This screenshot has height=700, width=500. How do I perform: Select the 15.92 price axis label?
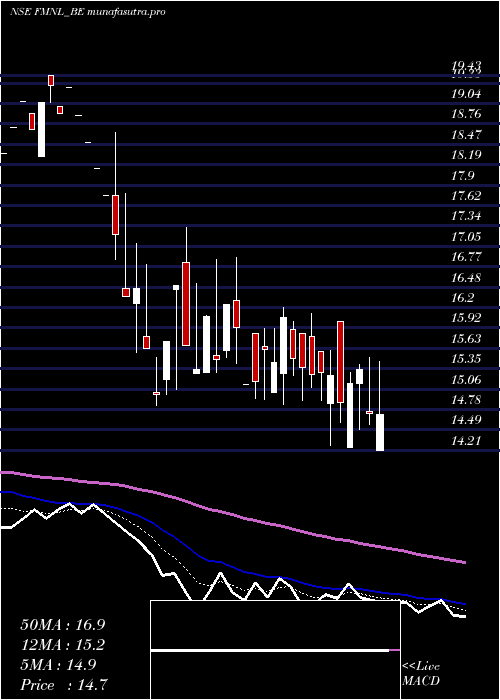point(466,318)
